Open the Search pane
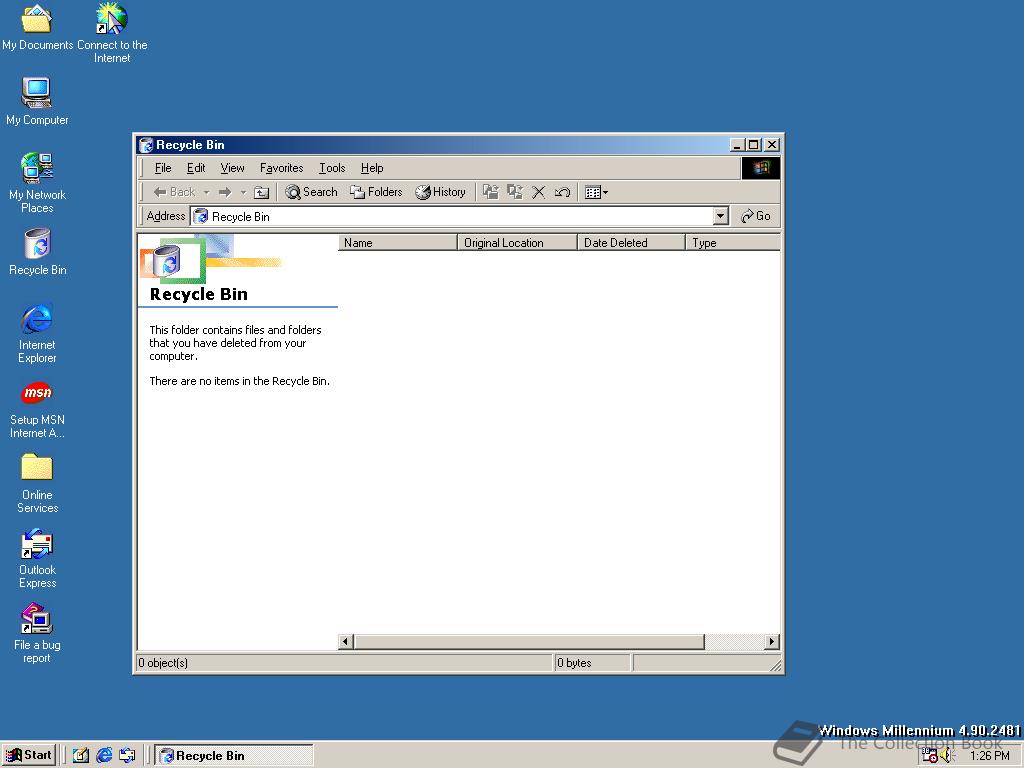Screen dimensions: 1024x768 click(312, 192)
